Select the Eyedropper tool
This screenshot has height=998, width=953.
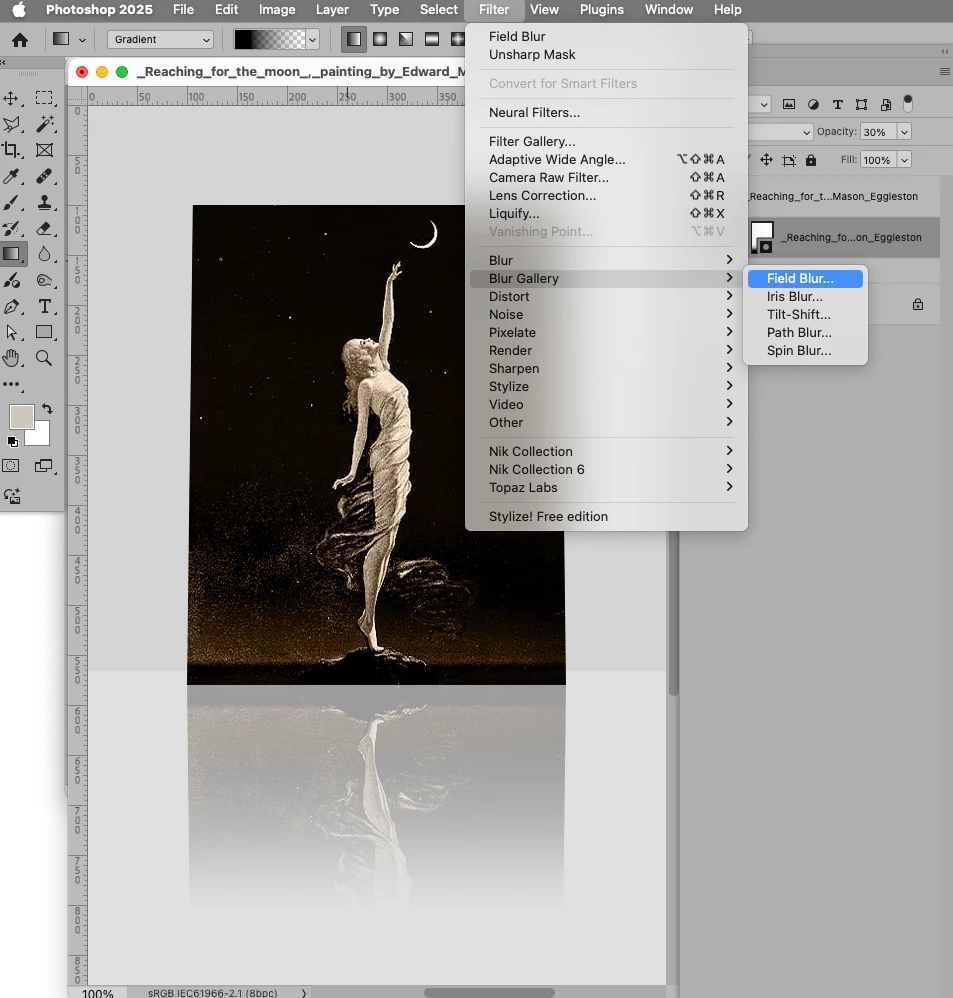click(x=11, y=176)
